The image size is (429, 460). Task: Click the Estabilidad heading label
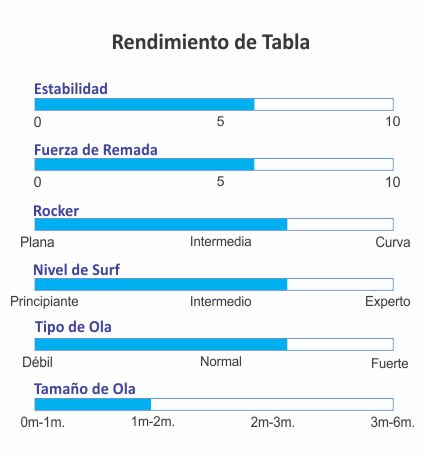pyautogui.click(x=71, y=89)
